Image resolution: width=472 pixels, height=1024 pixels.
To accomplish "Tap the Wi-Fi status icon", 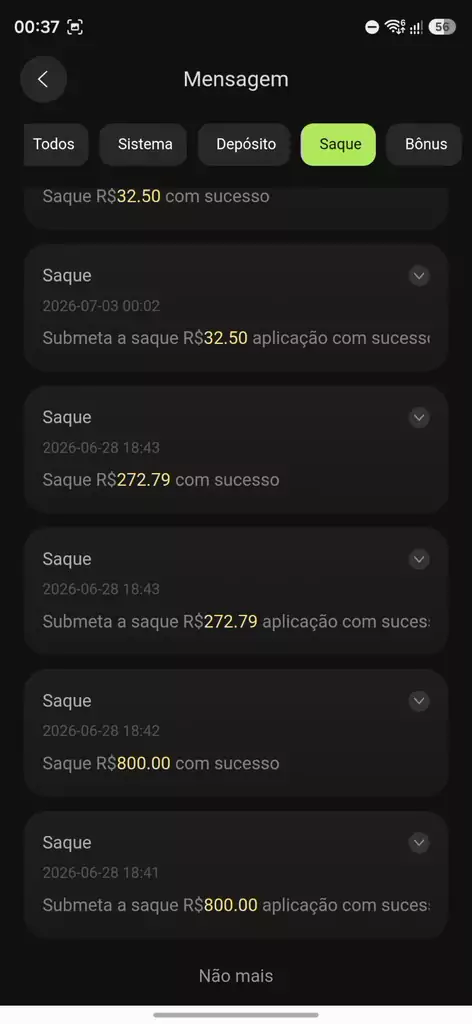I will pyautogui.click(x=395, y=27).
